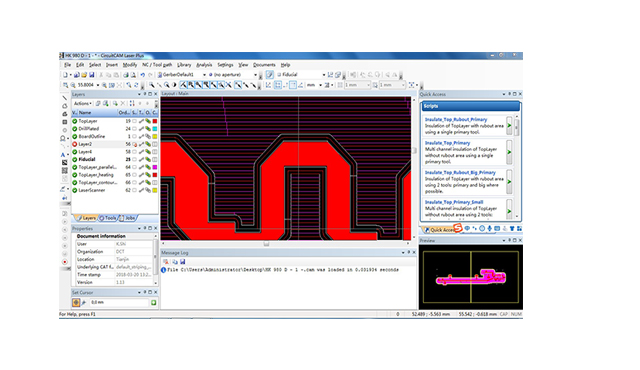Open the Insulate_Top_Rubout_Big_Primary script link
This screenshot has height=370, width=640.
(460, 173)
